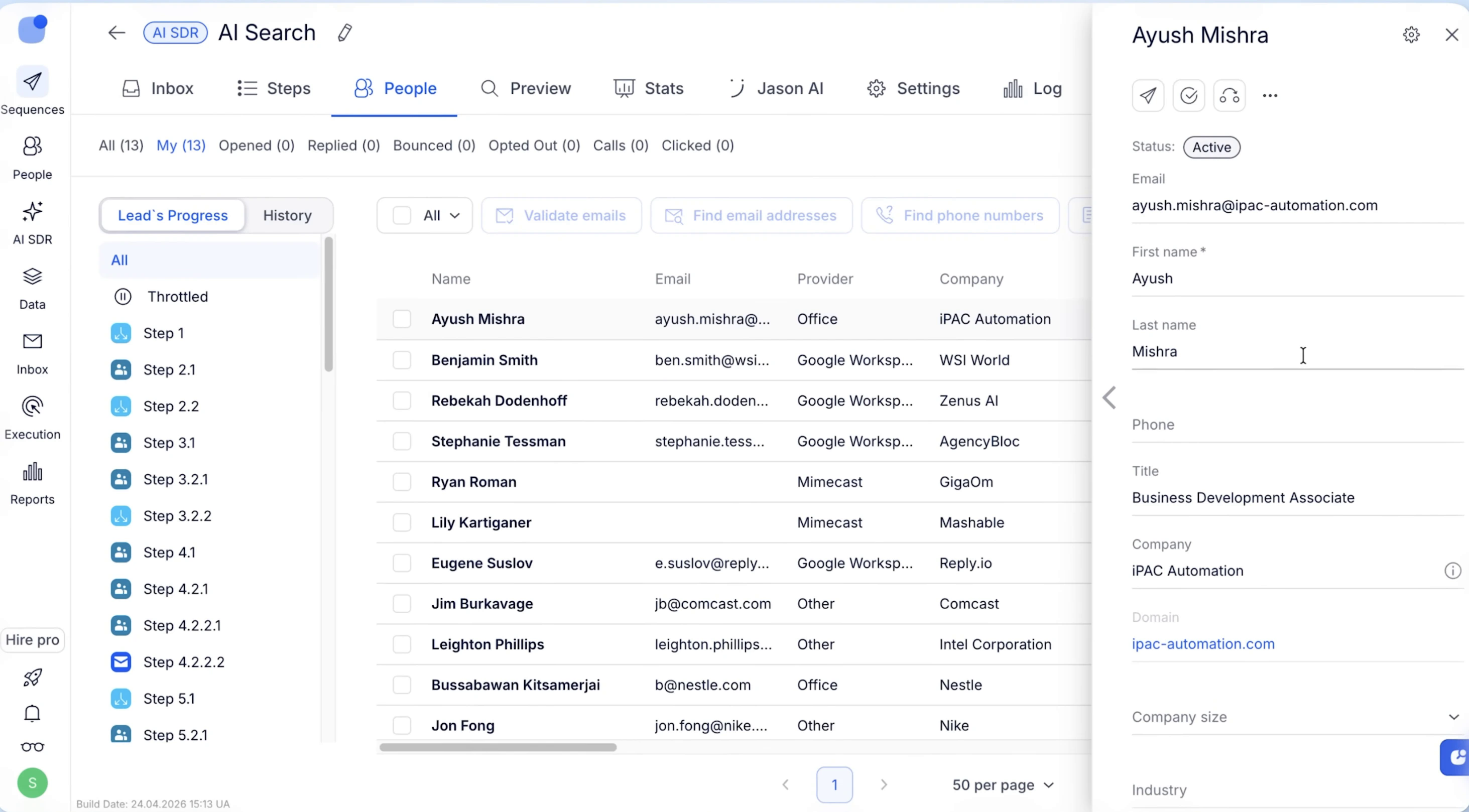1469x812 pixels.
Task: Click the Validate emails button
Action: point(561,215)
